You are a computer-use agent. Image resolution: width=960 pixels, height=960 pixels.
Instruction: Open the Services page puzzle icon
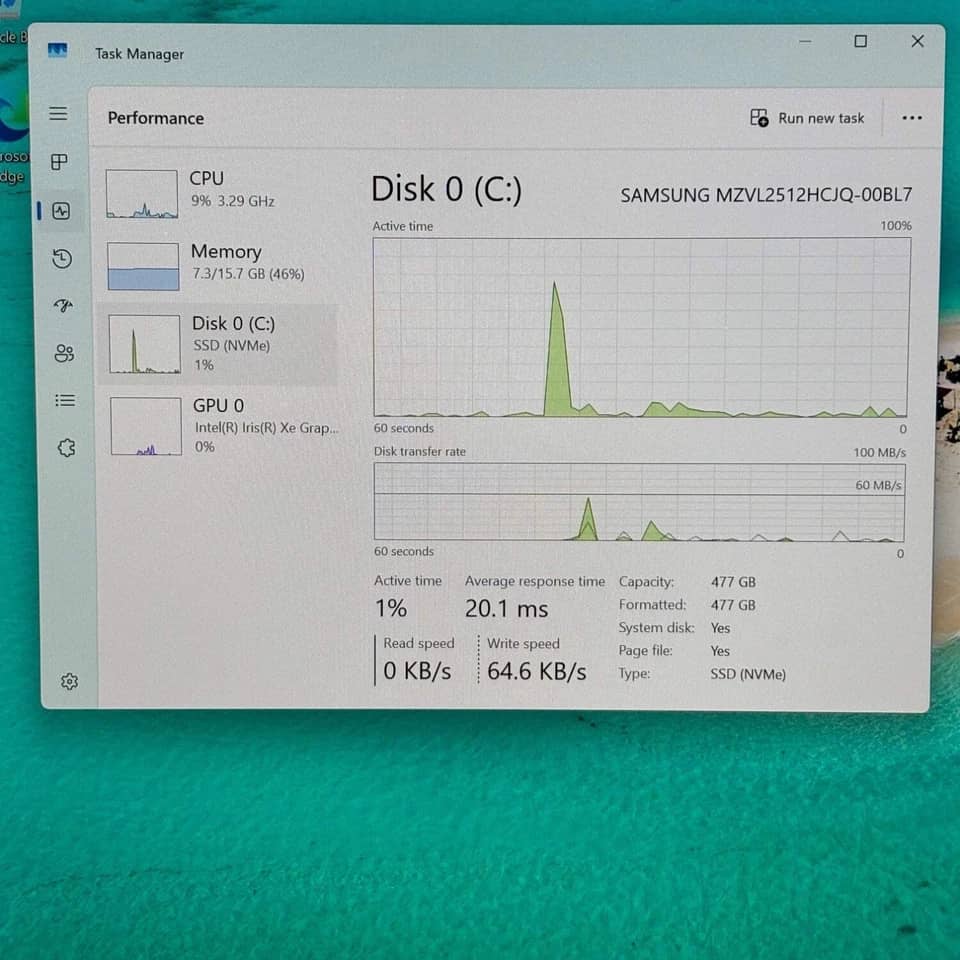(66, 448)
